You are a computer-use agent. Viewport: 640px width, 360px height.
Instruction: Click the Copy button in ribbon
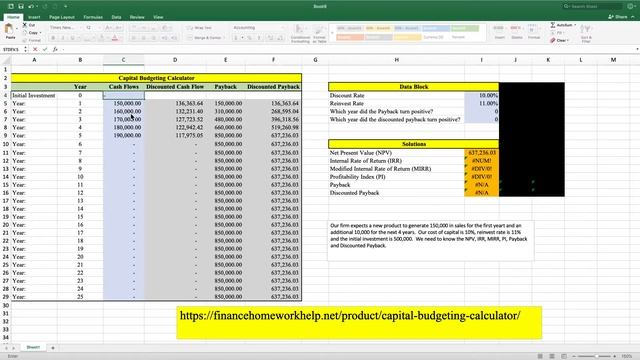pyautogui.click(x=31, y=33)
